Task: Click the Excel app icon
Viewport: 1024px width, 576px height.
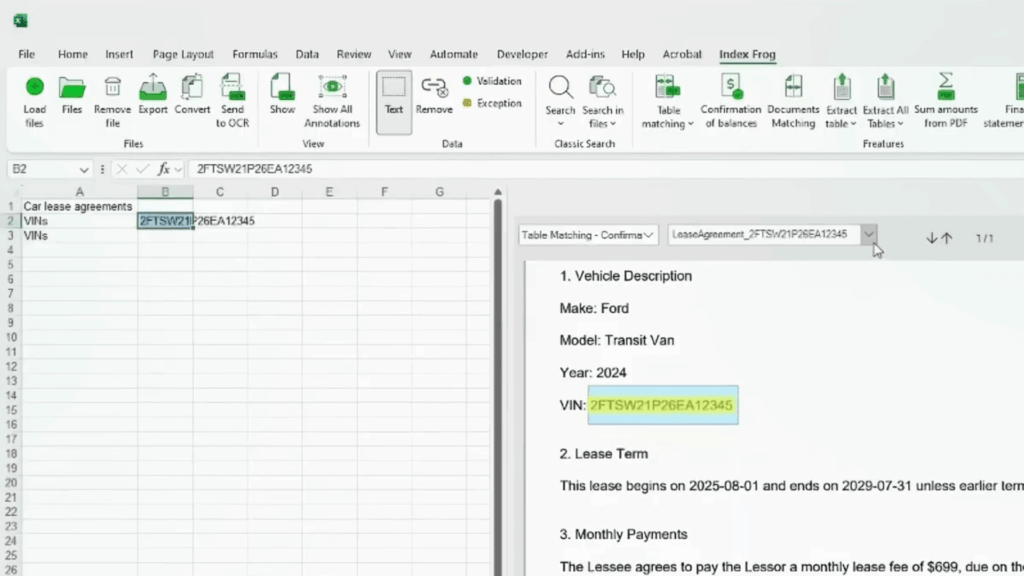Action: (x=20, y=21)
